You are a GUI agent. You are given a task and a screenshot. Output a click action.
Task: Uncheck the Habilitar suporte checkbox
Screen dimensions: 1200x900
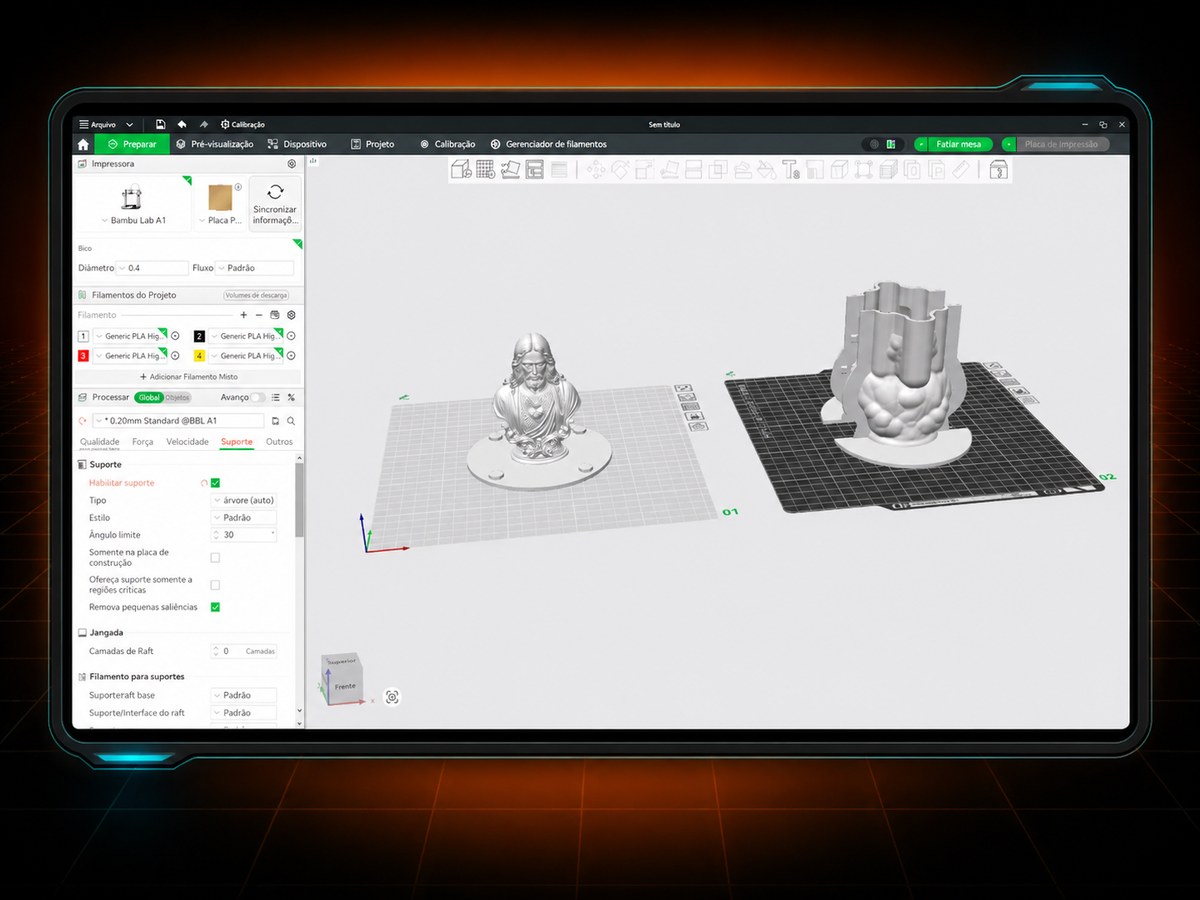215,483
